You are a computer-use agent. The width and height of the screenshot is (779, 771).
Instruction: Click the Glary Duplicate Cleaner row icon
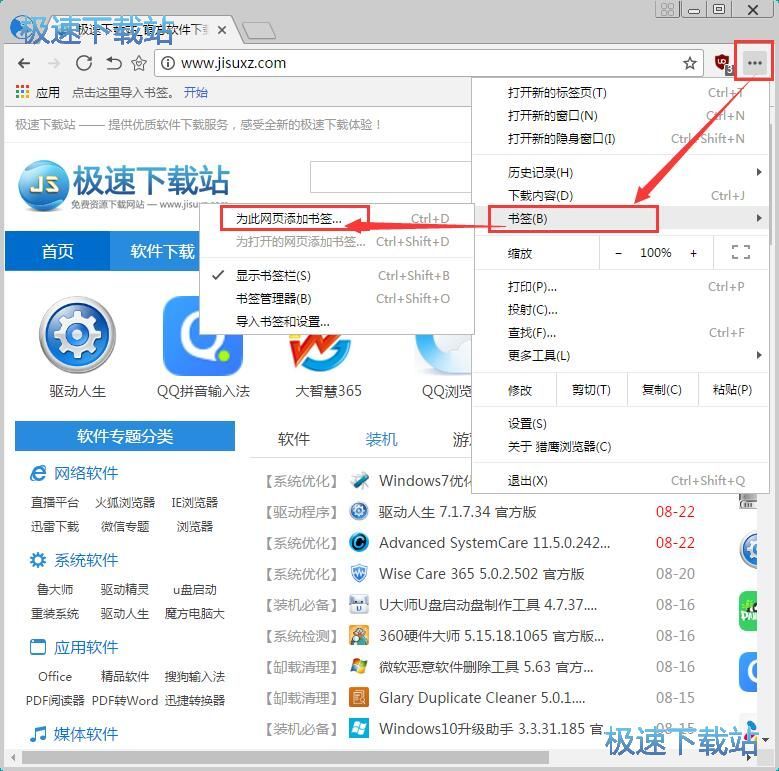359,697
